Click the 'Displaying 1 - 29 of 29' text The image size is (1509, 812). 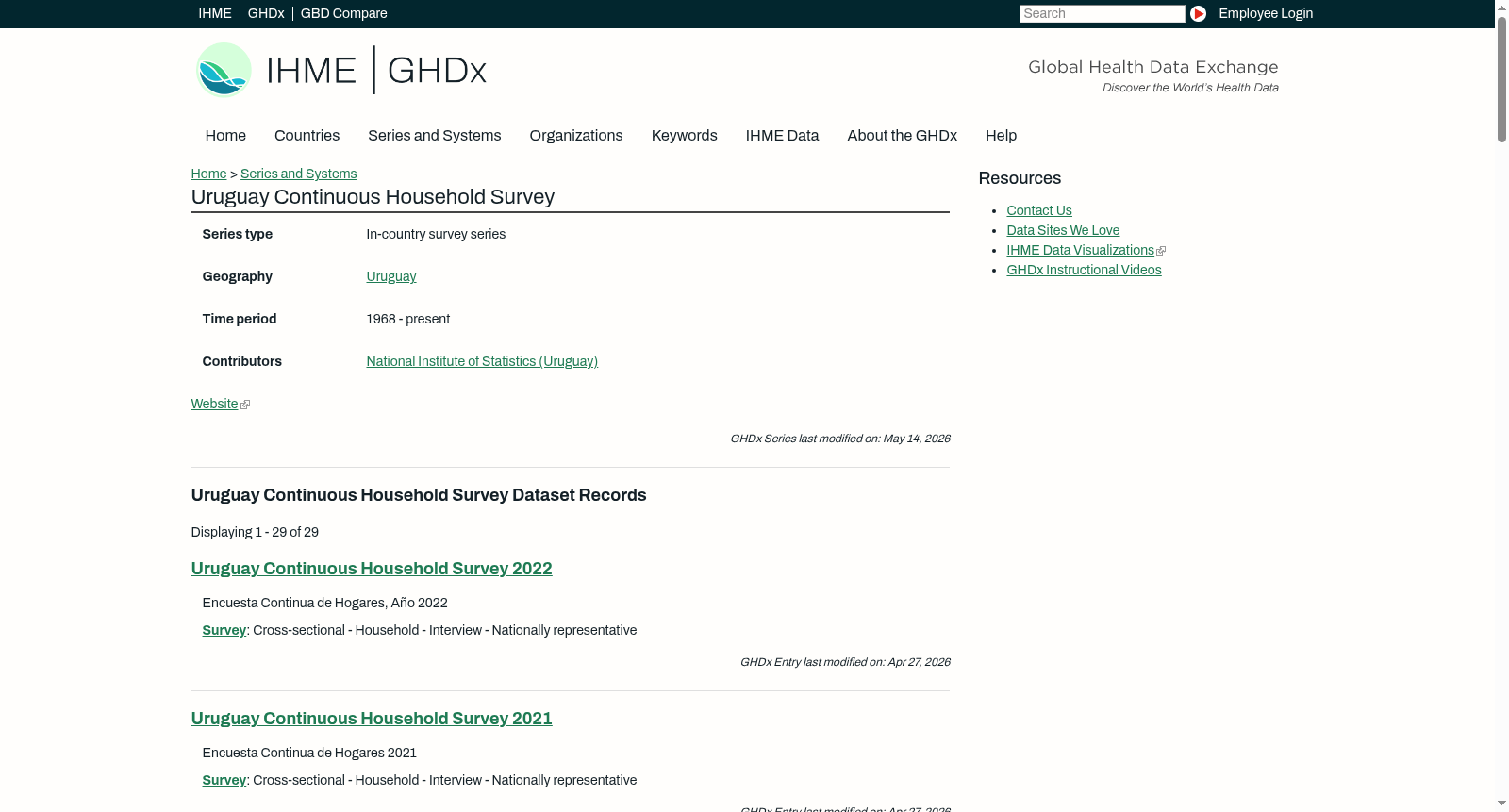click(x=255, y=532)
